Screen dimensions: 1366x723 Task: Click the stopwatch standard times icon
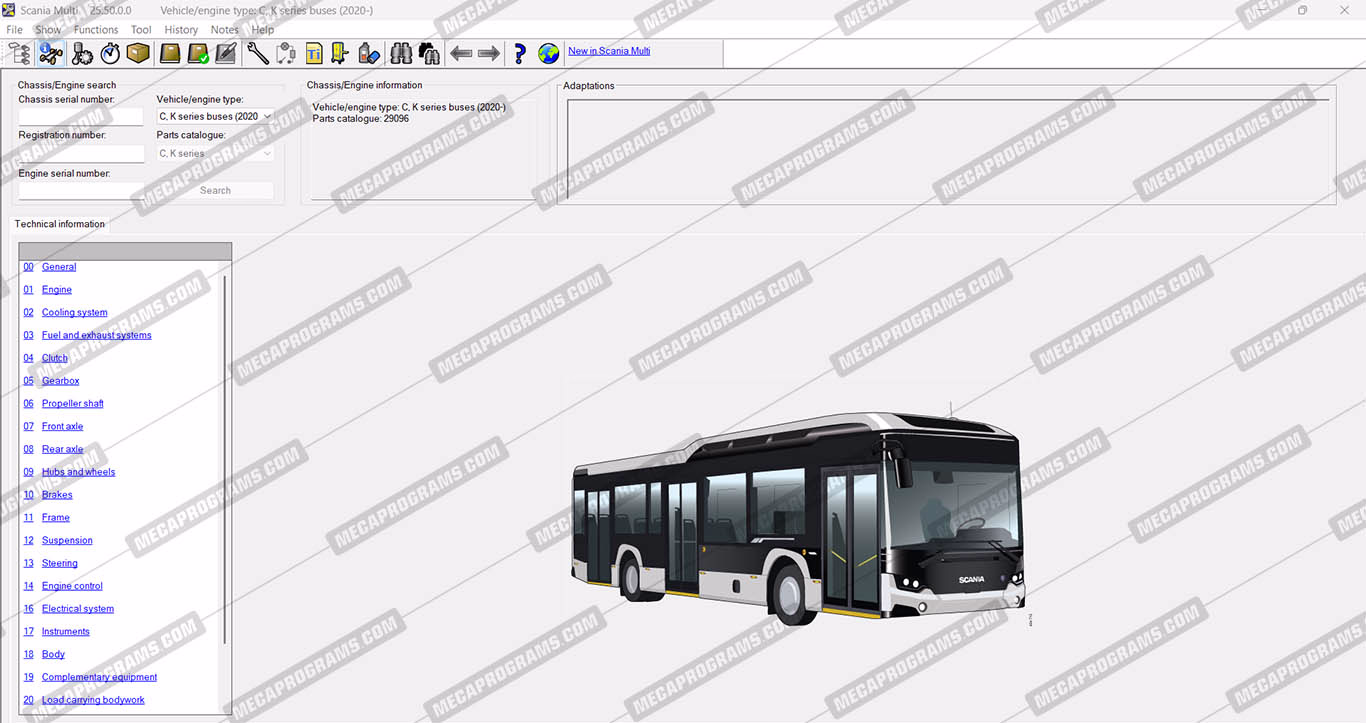click(x=110, y=53)
